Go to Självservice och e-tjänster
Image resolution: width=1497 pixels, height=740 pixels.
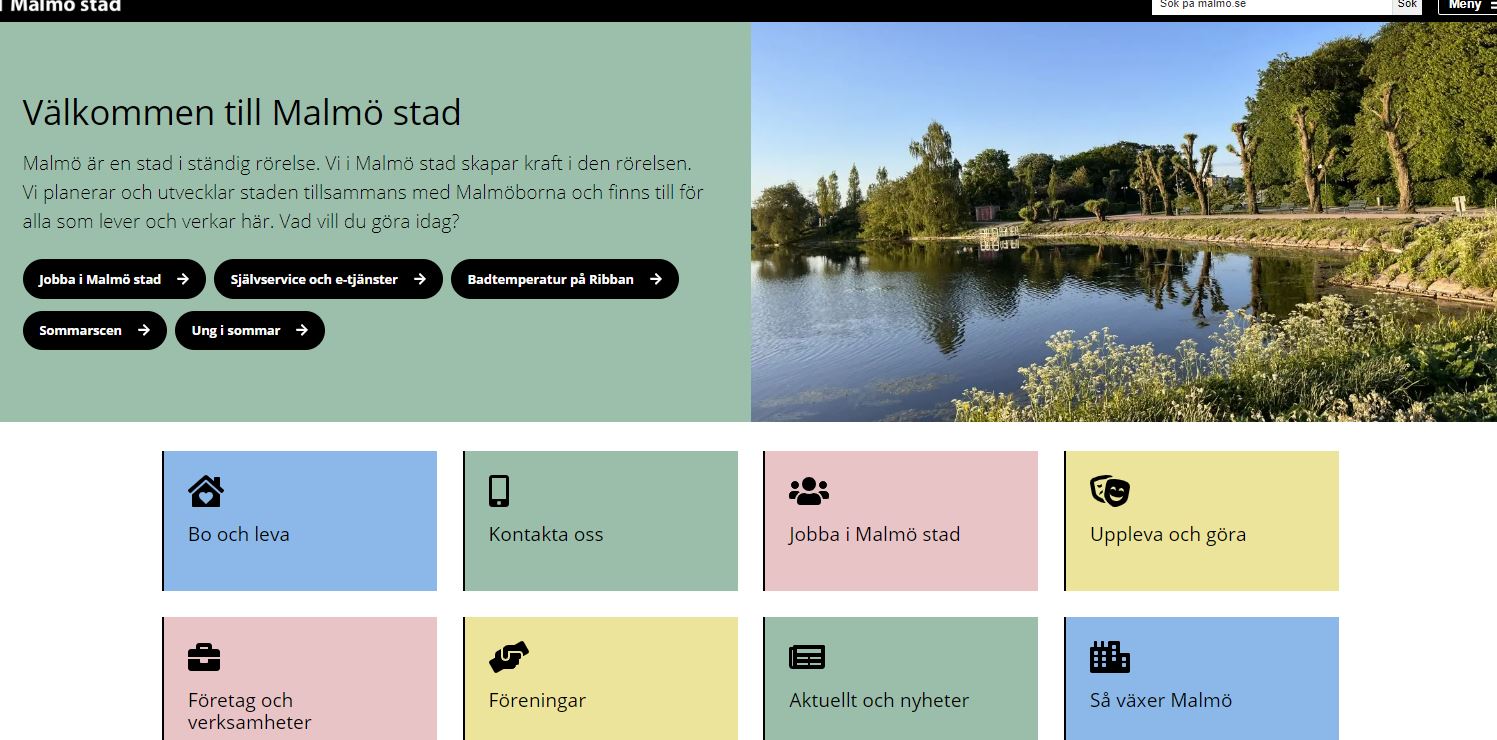point(328,279)
